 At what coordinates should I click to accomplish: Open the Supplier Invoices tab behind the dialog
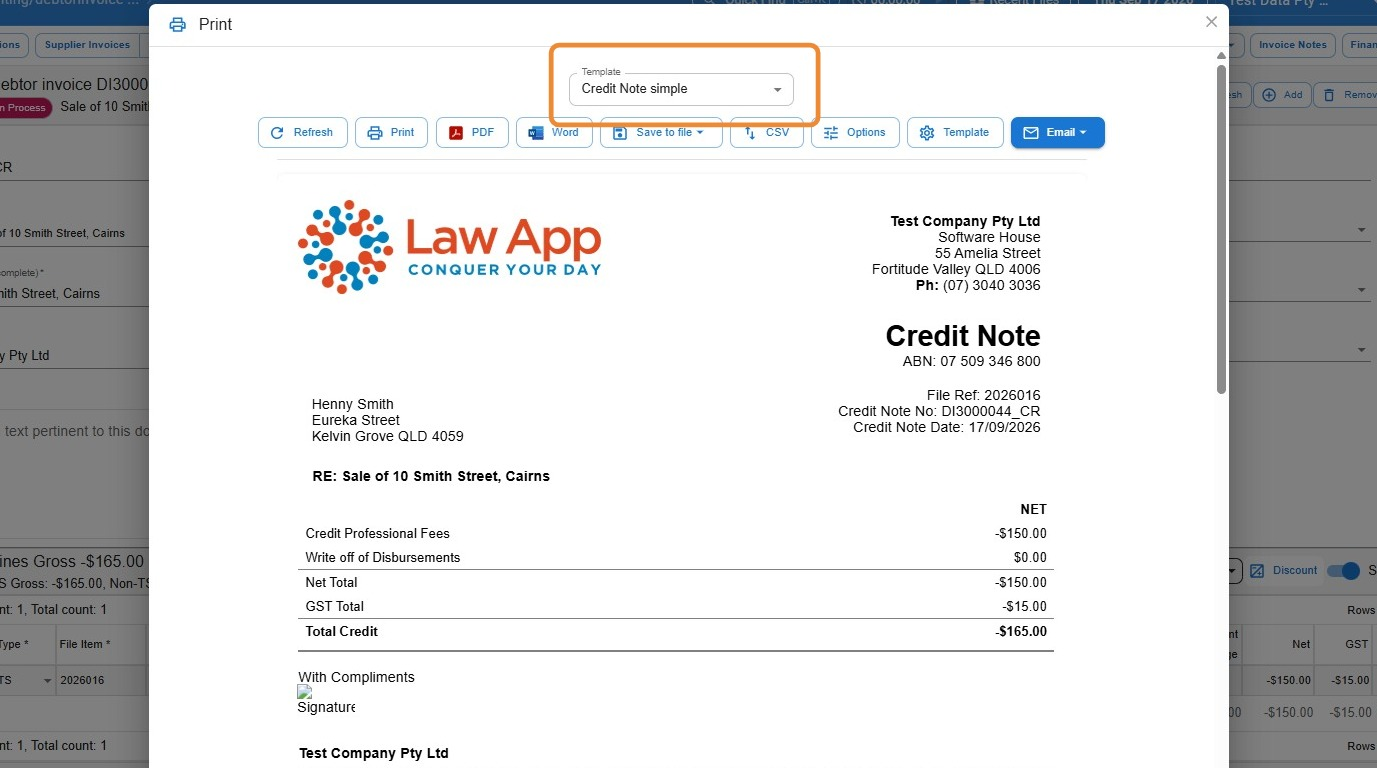[87, 45]
